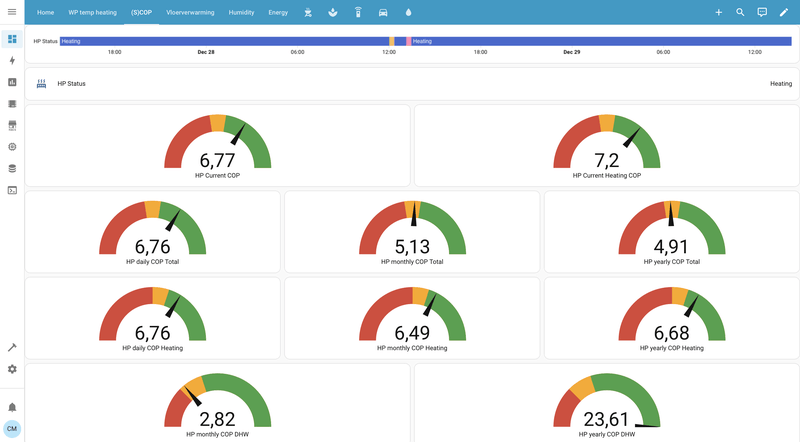Click the plus add icon in header
This screenshot has height=442, width=800.
coord(718,12)
